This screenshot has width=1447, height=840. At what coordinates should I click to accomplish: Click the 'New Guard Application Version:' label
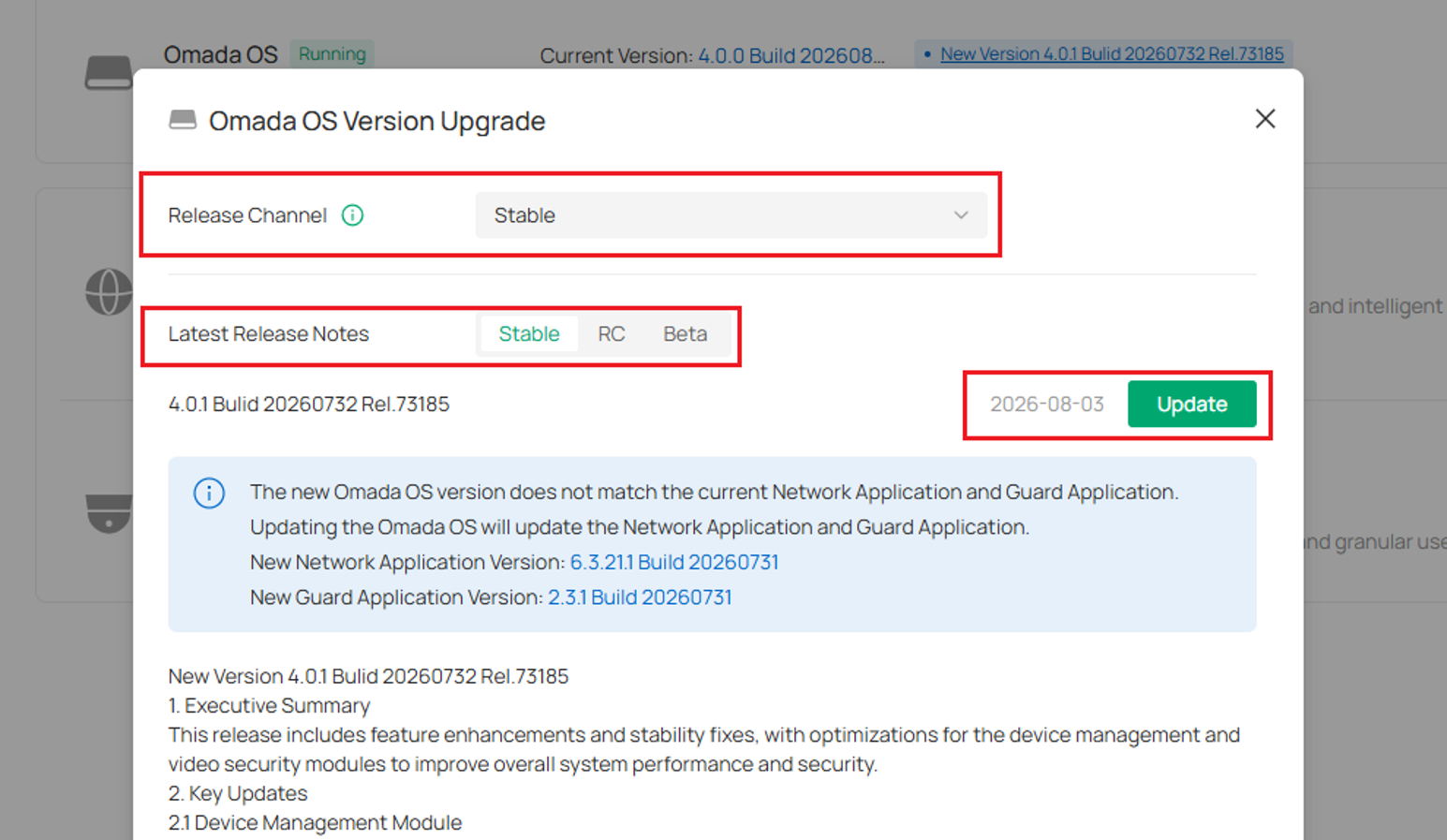coord(396,597)
